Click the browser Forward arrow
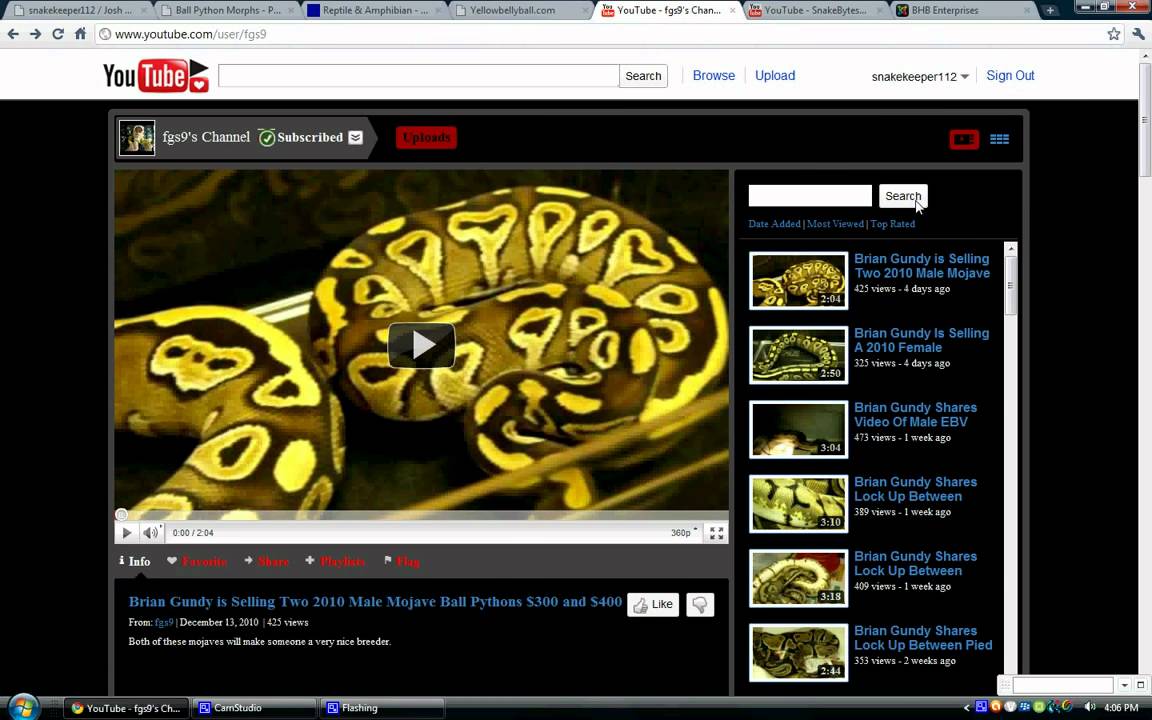 pyautogui.click(x=35, y=34)
